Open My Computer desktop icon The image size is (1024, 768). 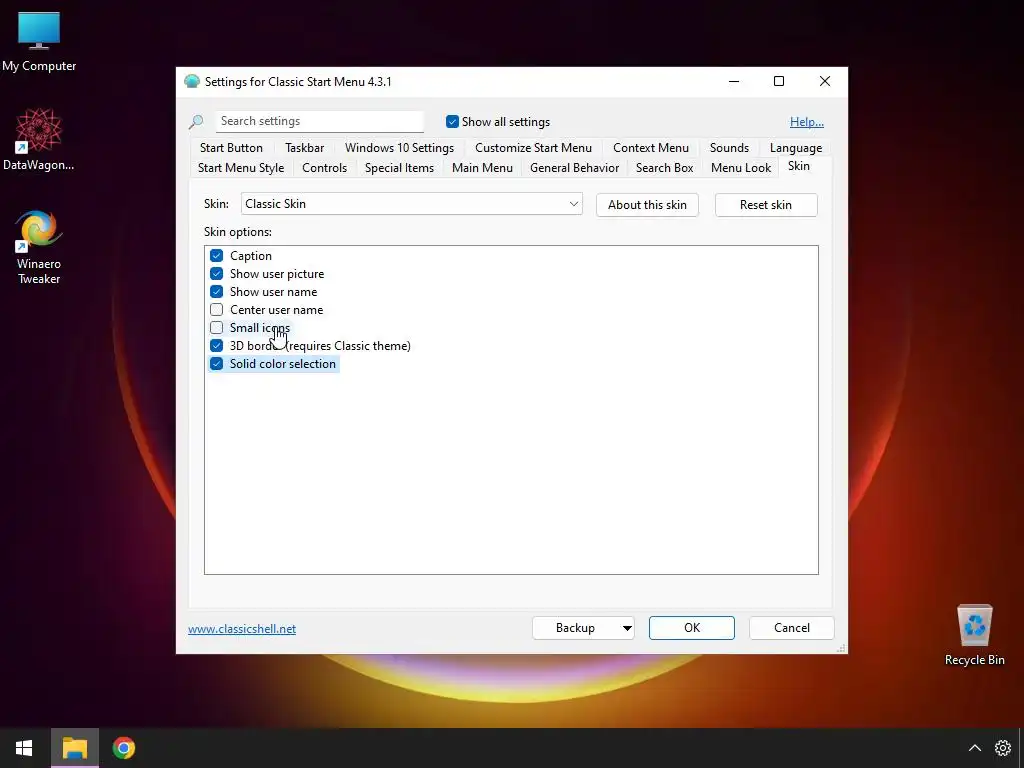pyautogui.click(x=39, y=41)
